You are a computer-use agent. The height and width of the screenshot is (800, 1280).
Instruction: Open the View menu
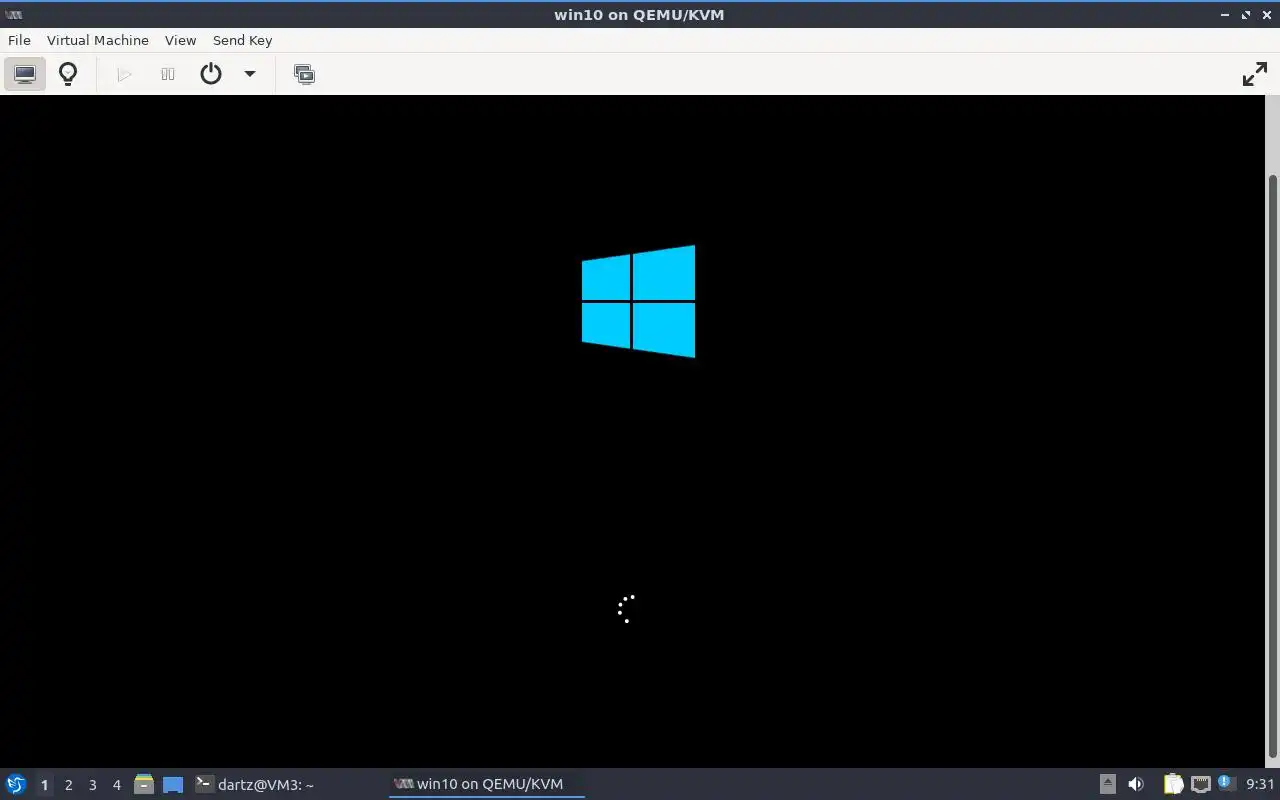(x=180, y=40)
